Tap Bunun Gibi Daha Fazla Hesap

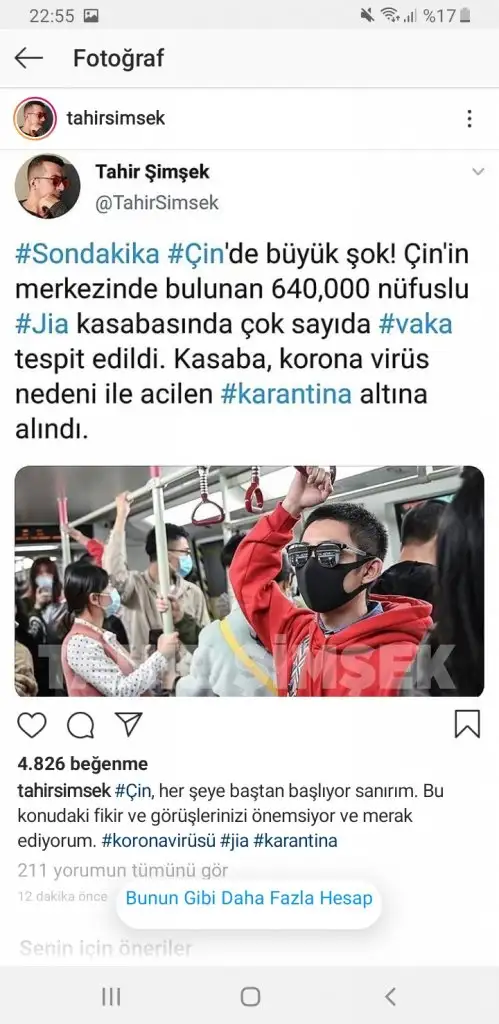(x=249, y=898)
